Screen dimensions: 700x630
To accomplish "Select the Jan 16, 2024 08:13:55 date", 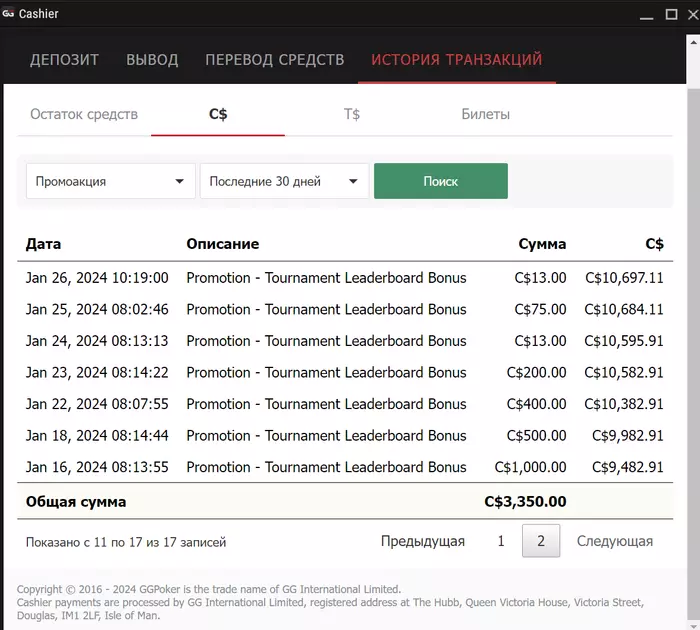I will (97, 467).
